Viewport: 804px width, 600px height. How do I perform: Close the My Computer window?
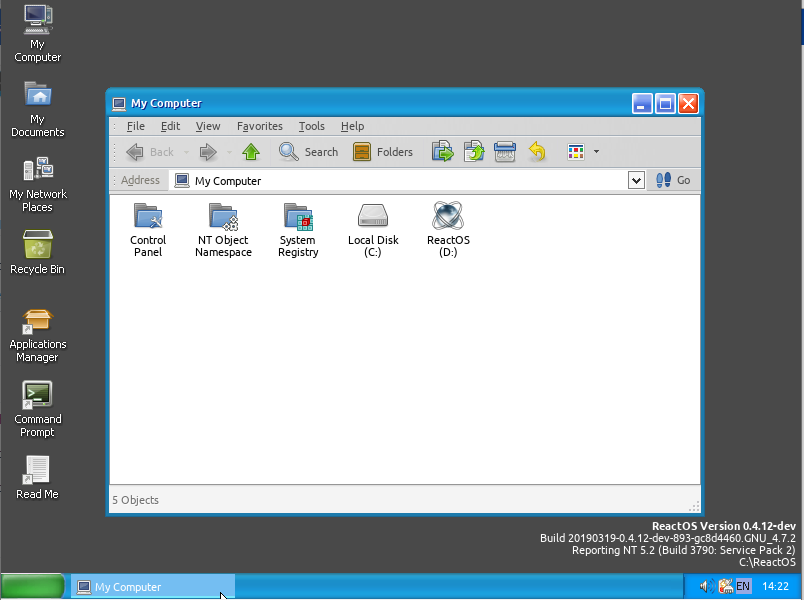(x=688, y=104)
